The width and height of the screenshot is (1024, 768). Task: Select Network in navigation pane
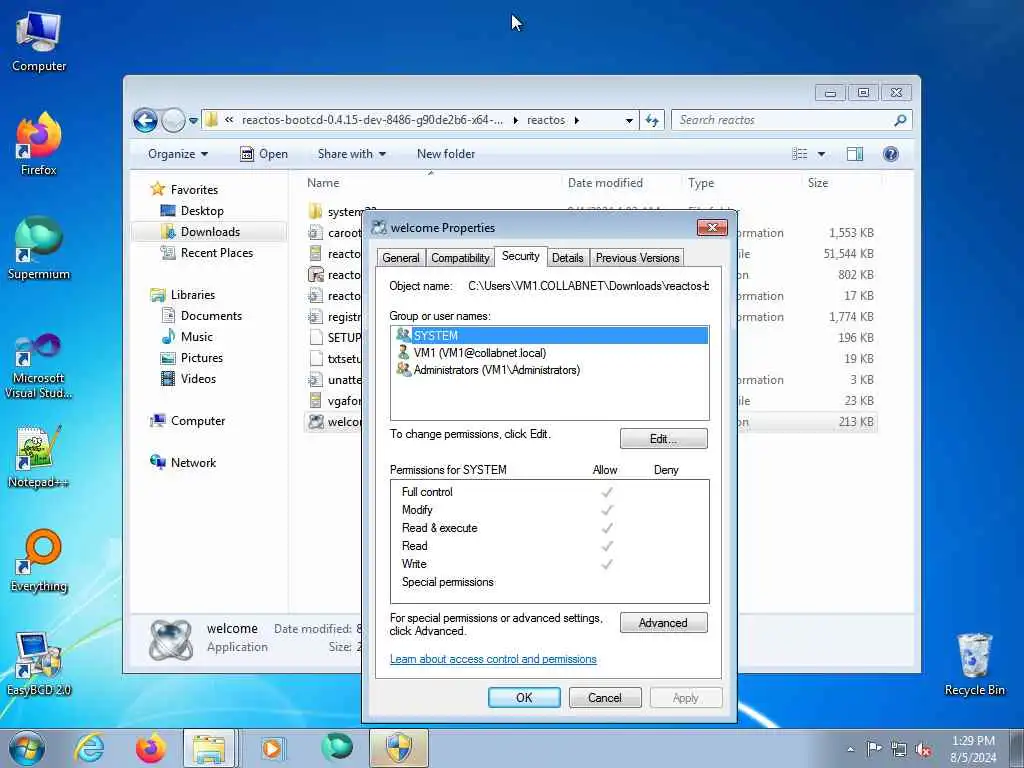(184, 463)
